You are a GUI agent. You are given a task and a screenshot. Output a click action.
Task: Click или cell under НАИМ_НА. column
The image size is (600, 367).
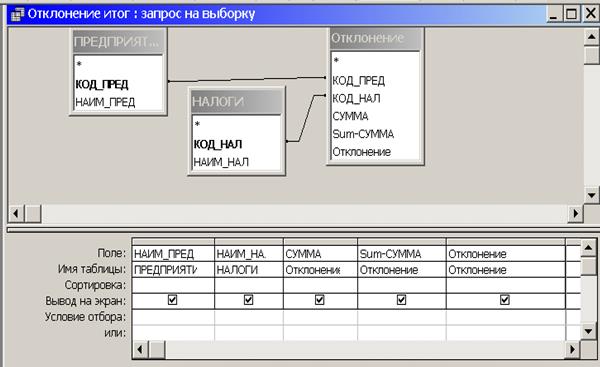[249, 333]
